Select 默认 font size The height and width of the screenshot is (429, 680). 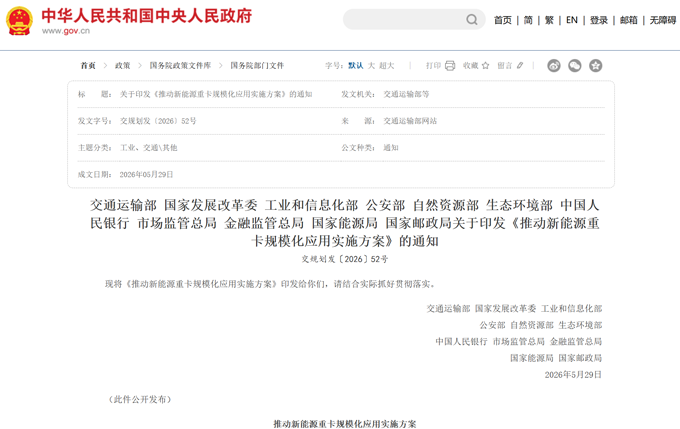pos(356,65)
